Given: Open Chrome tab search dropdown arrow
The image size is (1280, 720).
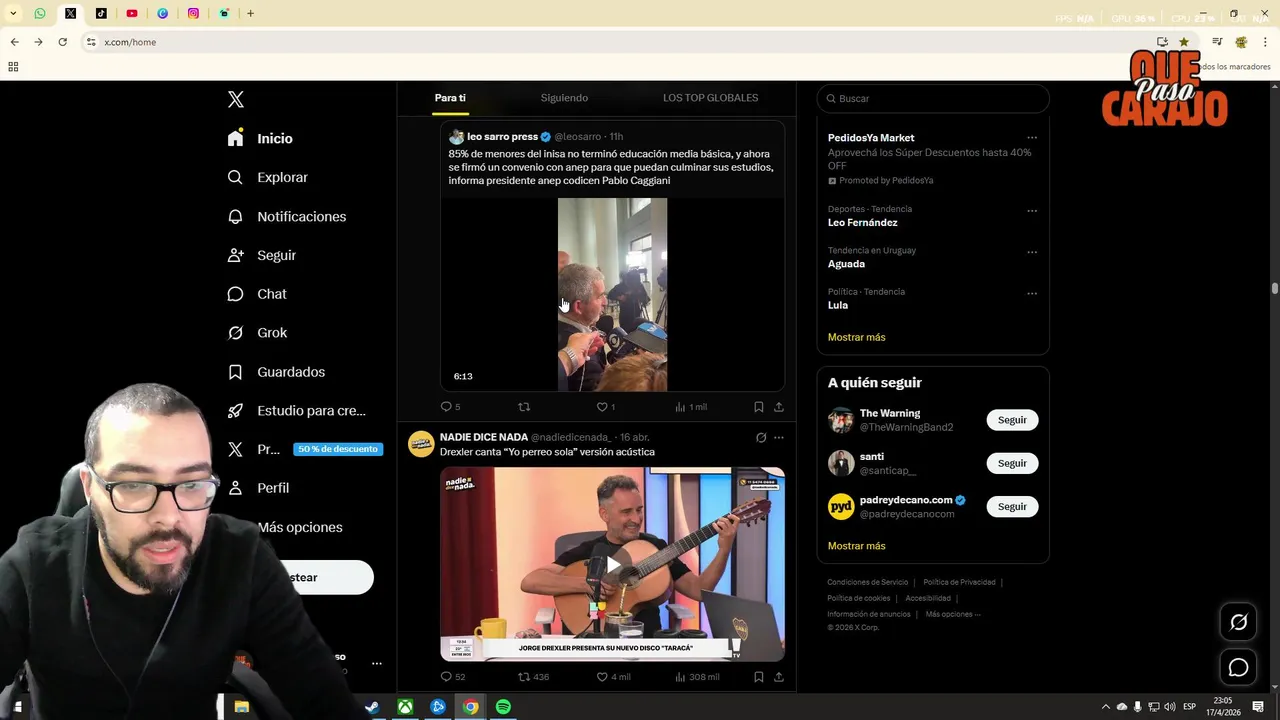Looking at the screenshot, I should click(x=13, y=13).
